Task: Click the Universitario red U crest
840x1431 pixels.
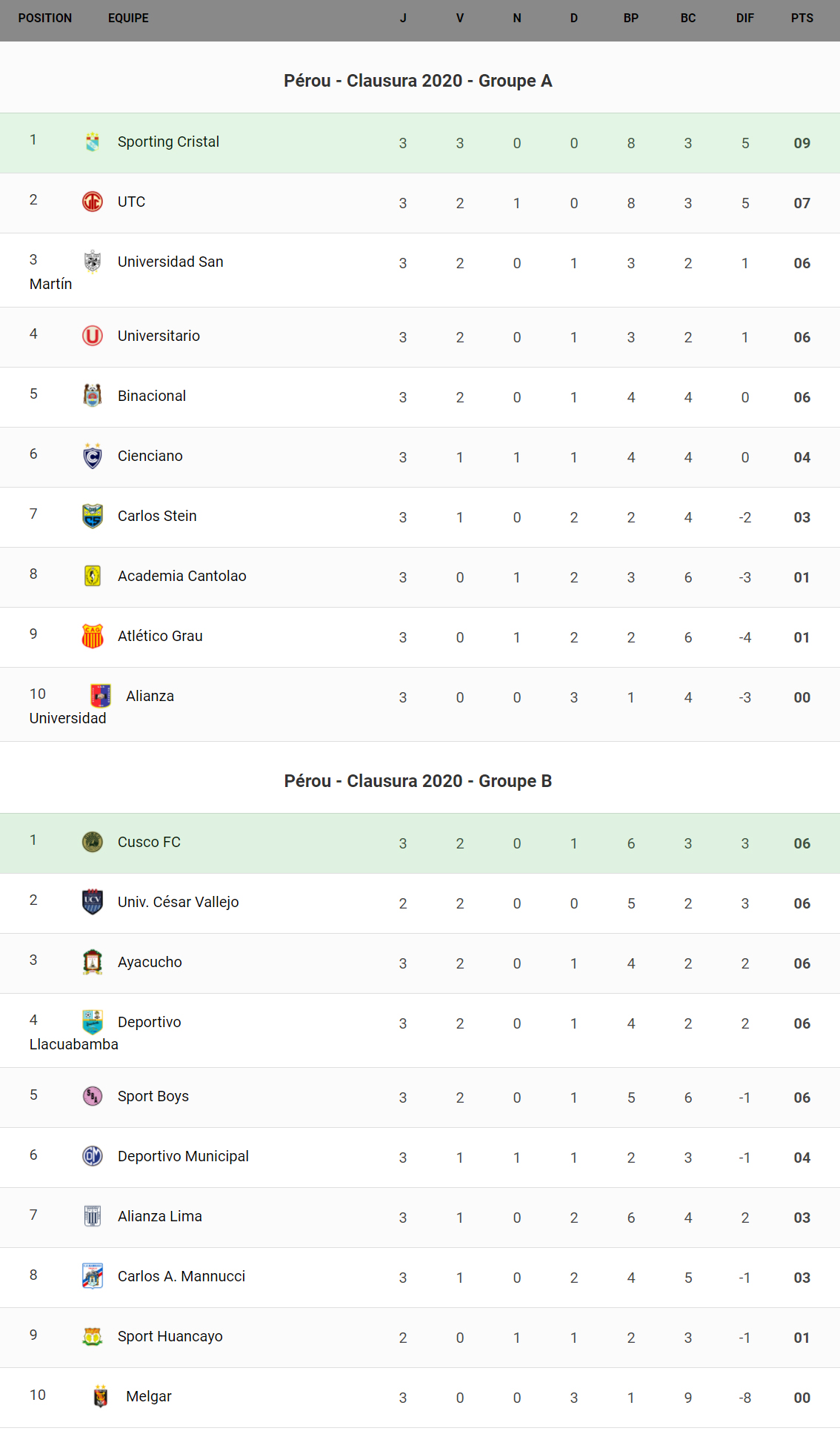Action: 92,336
